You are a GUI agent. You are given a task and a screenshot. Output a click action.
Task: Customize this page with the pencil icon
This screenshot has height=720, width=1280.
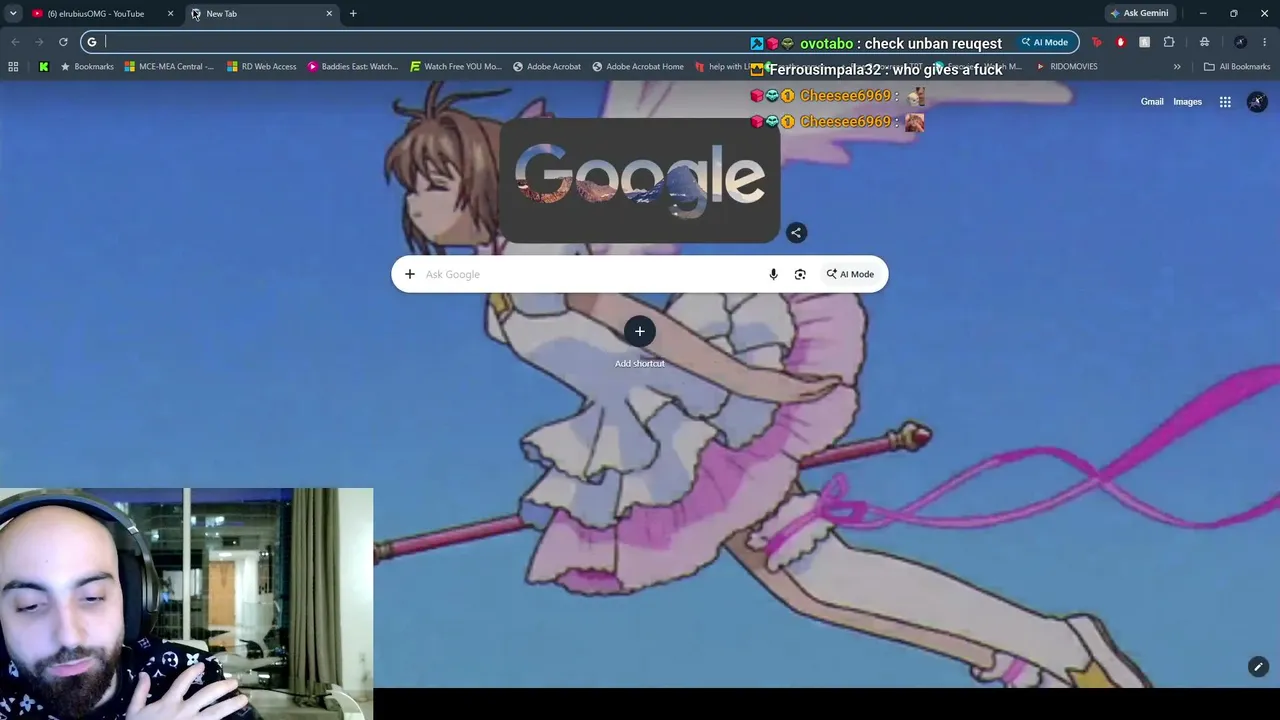click(1258, 667)
